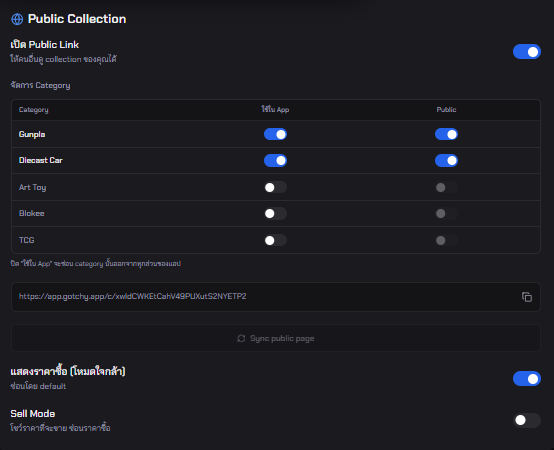Click Sync public page button
This screenshot has height=450, width=554.
[x=276, y=338]
